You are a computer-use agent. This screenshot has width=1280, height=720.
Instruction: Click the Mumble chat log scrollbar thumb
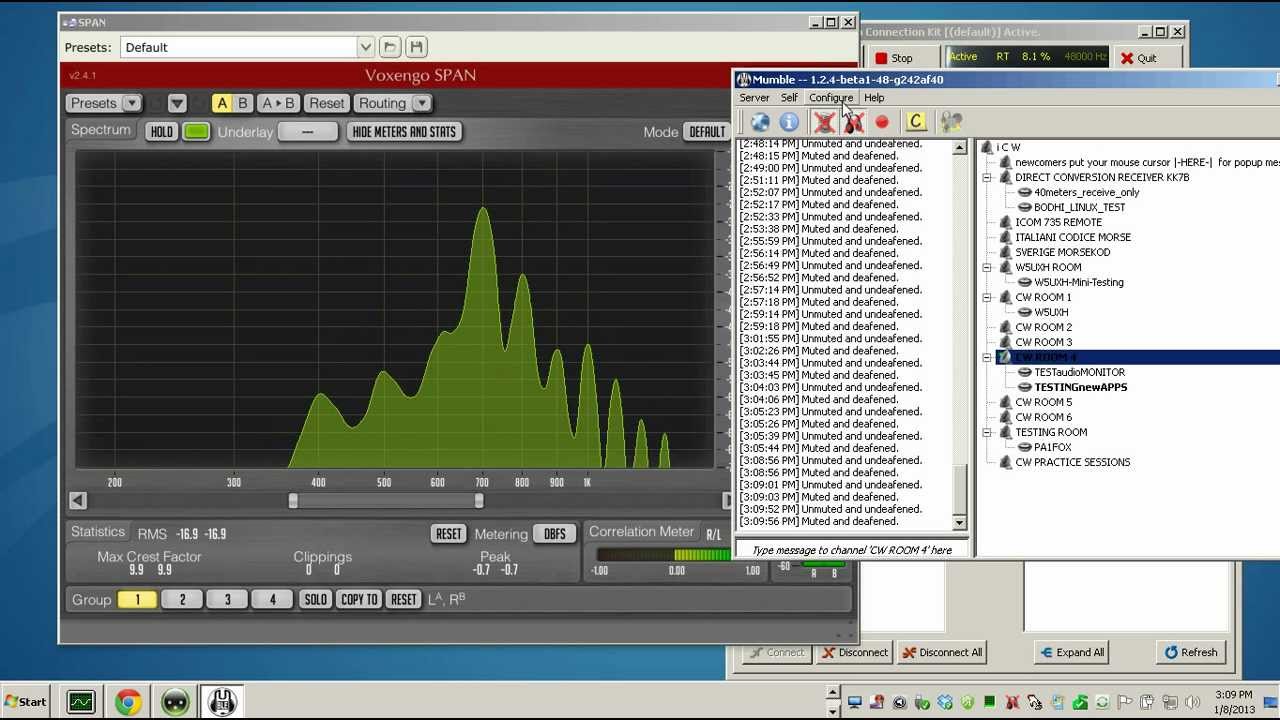[x=960, y=490]
